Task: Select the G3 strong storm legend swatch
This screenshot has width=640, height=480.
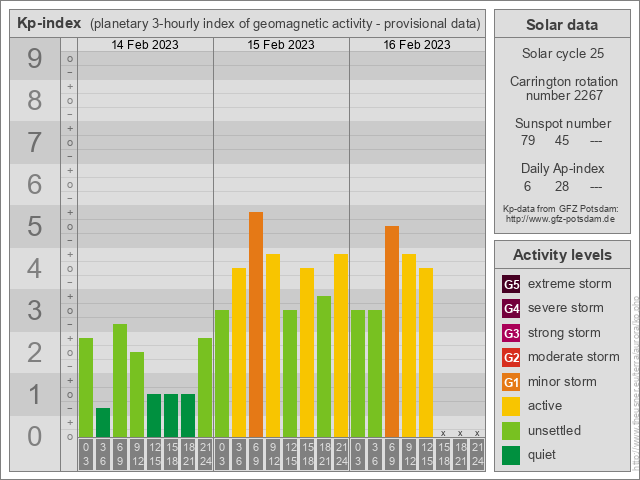Action: 511,333
